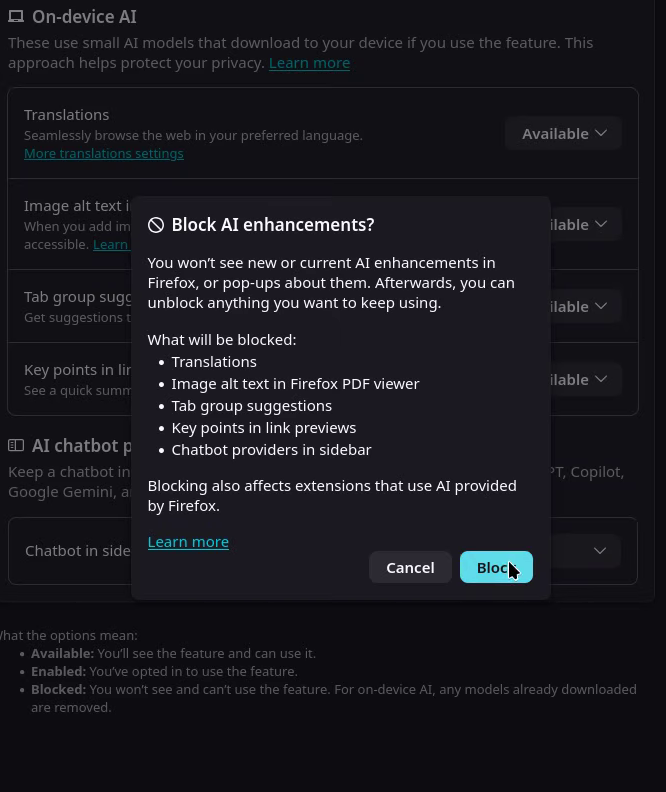Click the laptop icon beside On-device AI
The width and height of the screenshot is (666, 792).
click(16, 17)
